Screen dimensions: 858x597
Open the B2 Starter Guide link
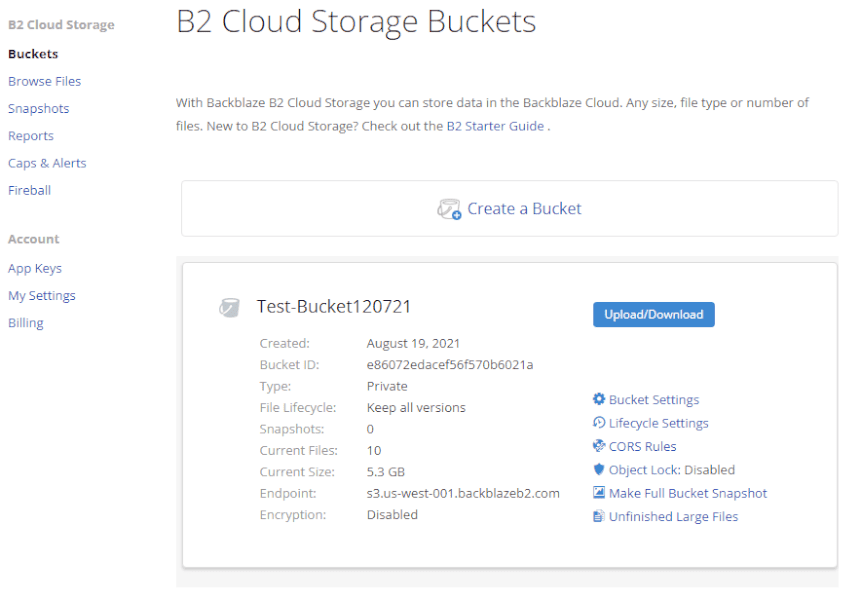tap(495, 126)
